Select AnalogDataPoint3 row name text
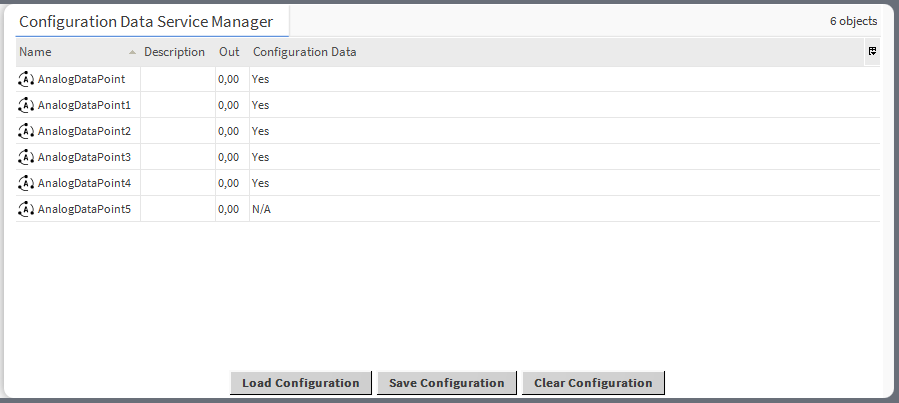Viewport: 899px width, 403px height. coord(84,157)
